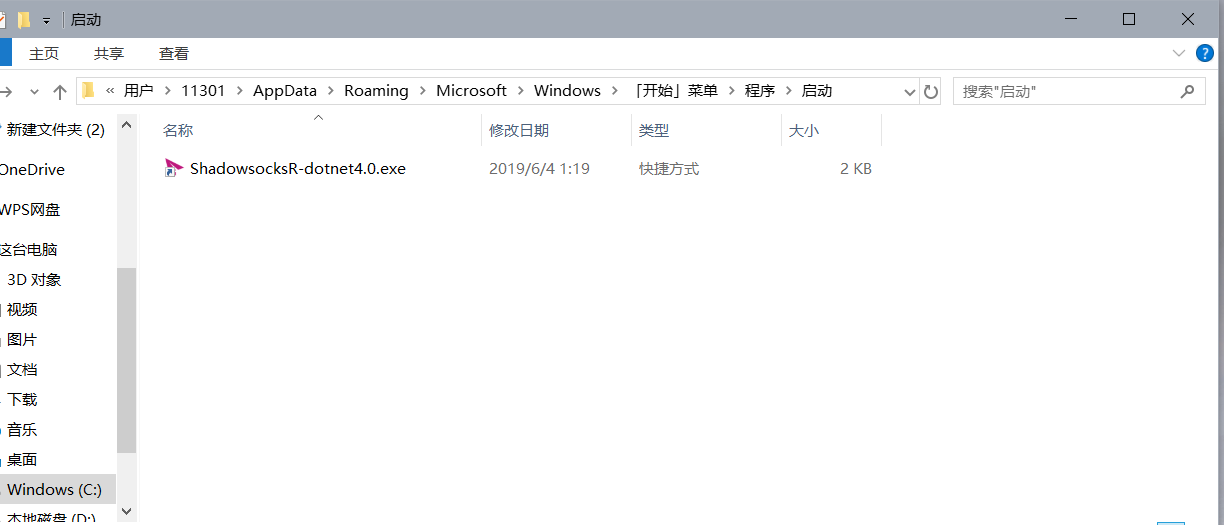
Task: Select the ShadowsocksR-dotnet4.0.exe shortcut
Action: [298, 169]
